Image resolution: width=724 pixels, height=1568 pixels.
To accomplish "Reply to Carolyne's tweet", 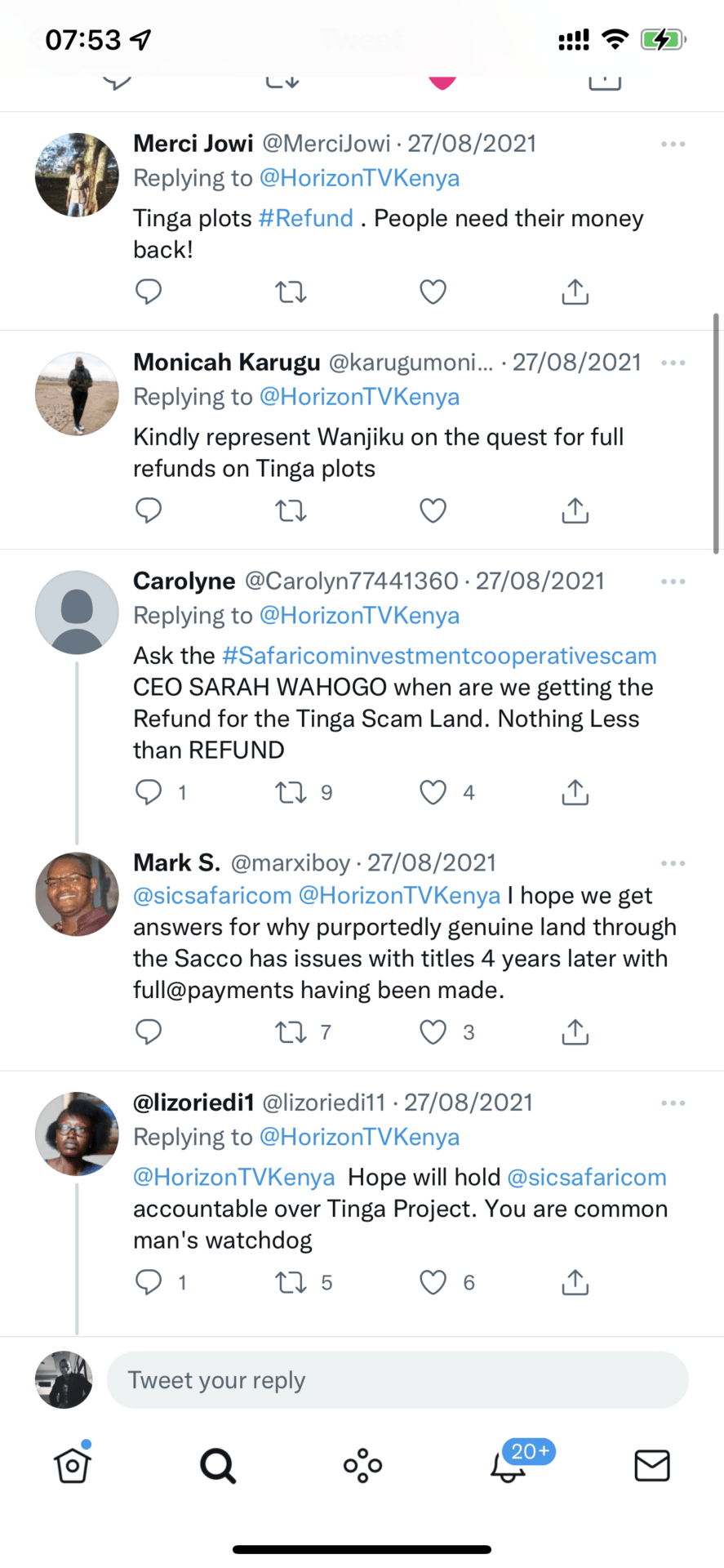I will (149, 792).
